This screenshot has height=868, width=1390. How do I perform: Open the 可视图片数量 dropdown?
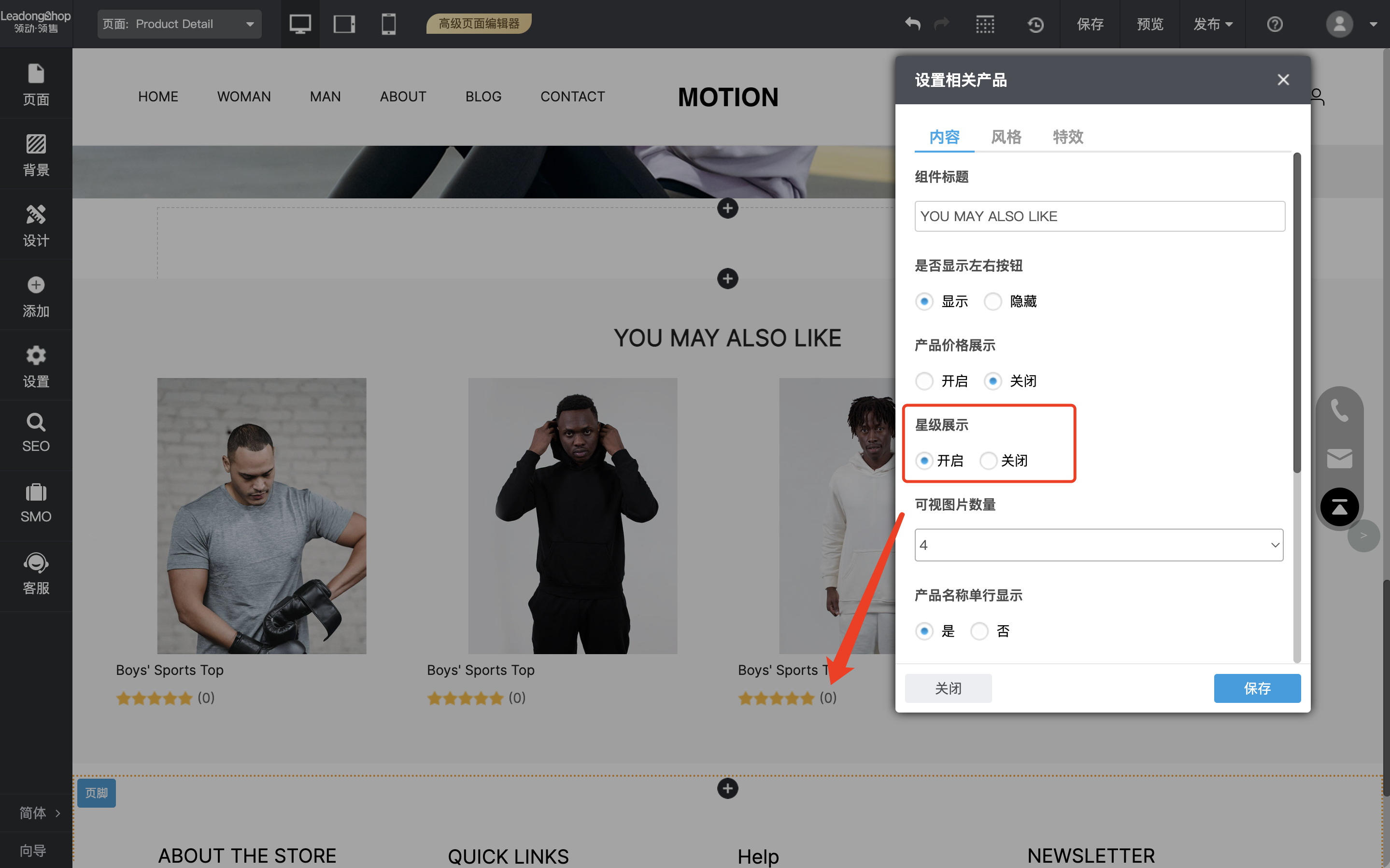pyautogui.click(x=1098, y=545)
